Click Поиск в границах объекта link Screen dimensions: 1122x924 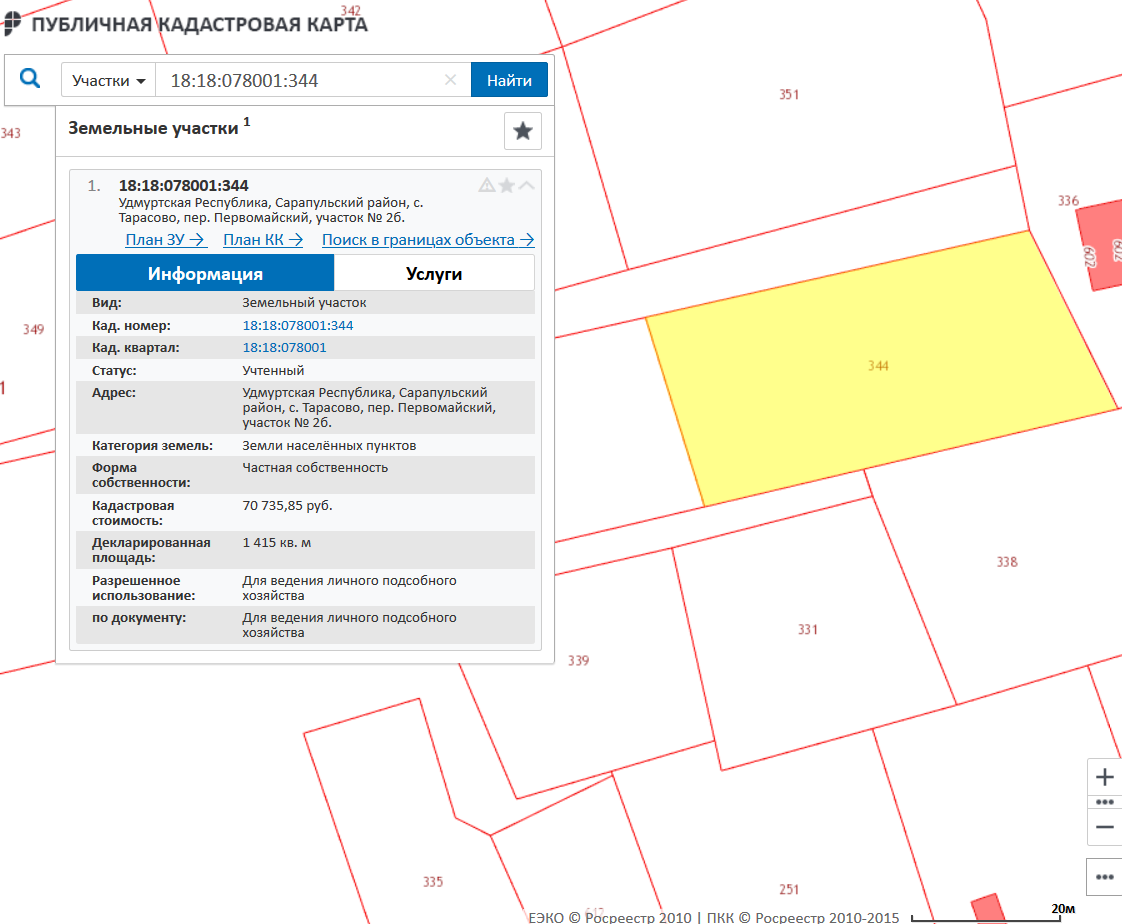428,240
